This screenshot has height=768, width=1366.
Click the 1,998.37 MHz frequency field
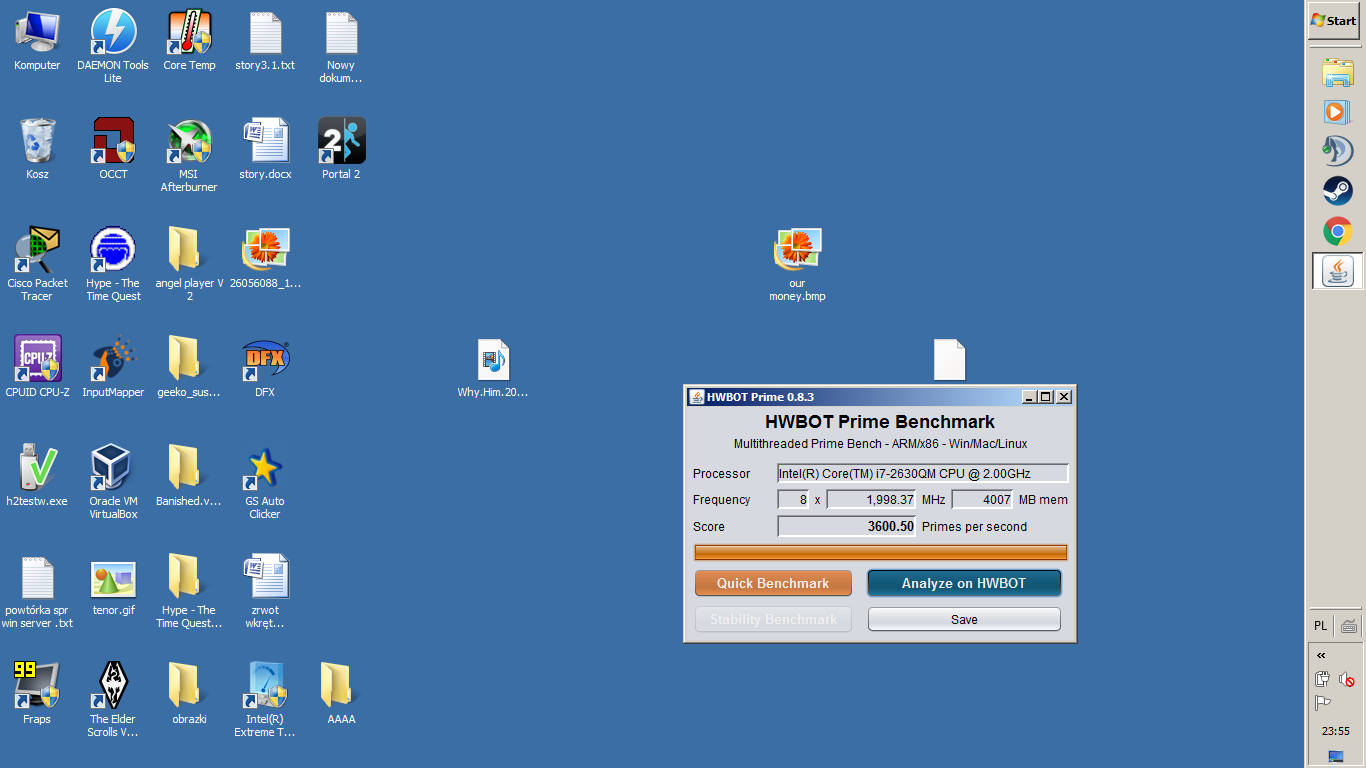click(x=871, y=499)
